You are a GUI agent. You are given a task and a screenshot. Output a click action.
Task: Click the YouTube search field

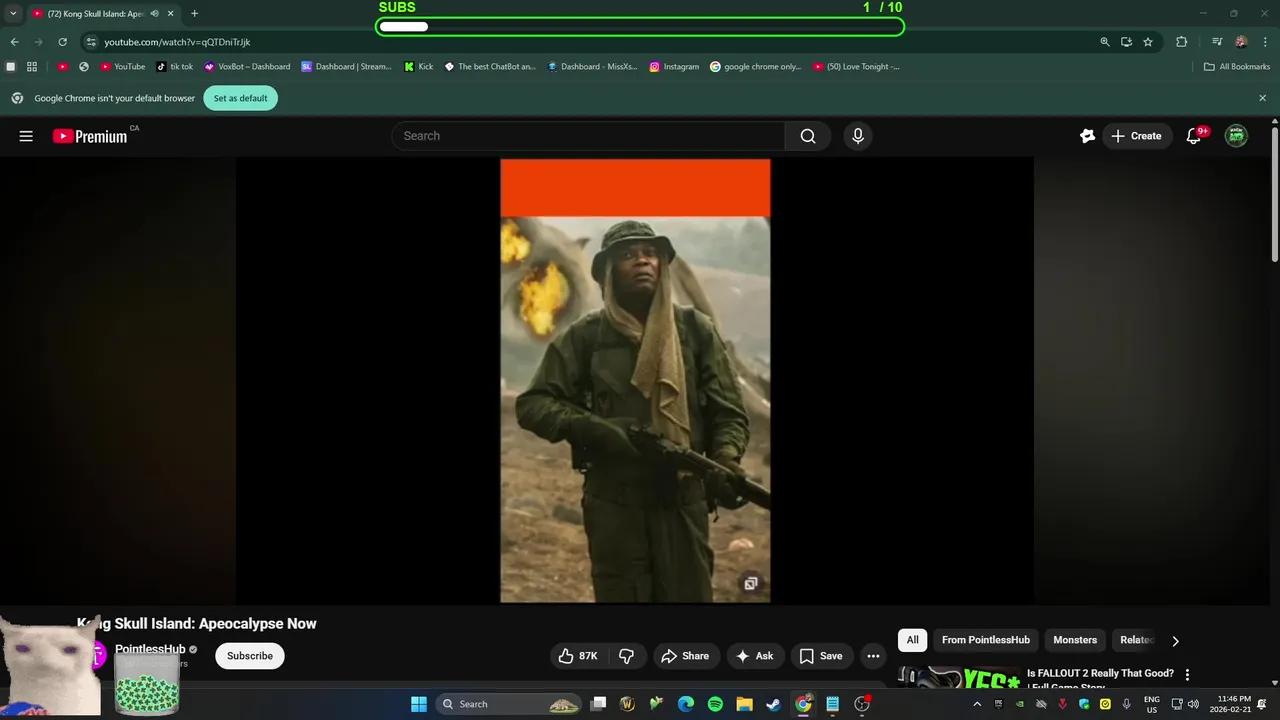tap(588, 136)
